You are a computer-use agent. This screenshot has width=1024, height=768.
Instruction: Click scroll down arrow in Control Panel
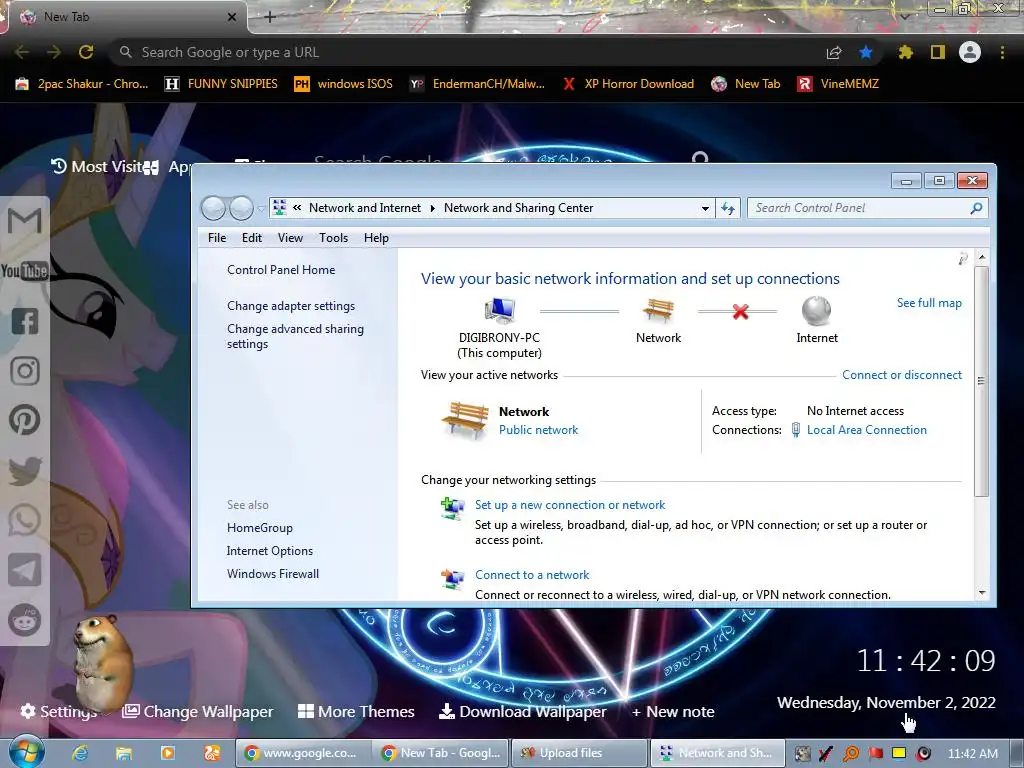(x=982, y=593)
